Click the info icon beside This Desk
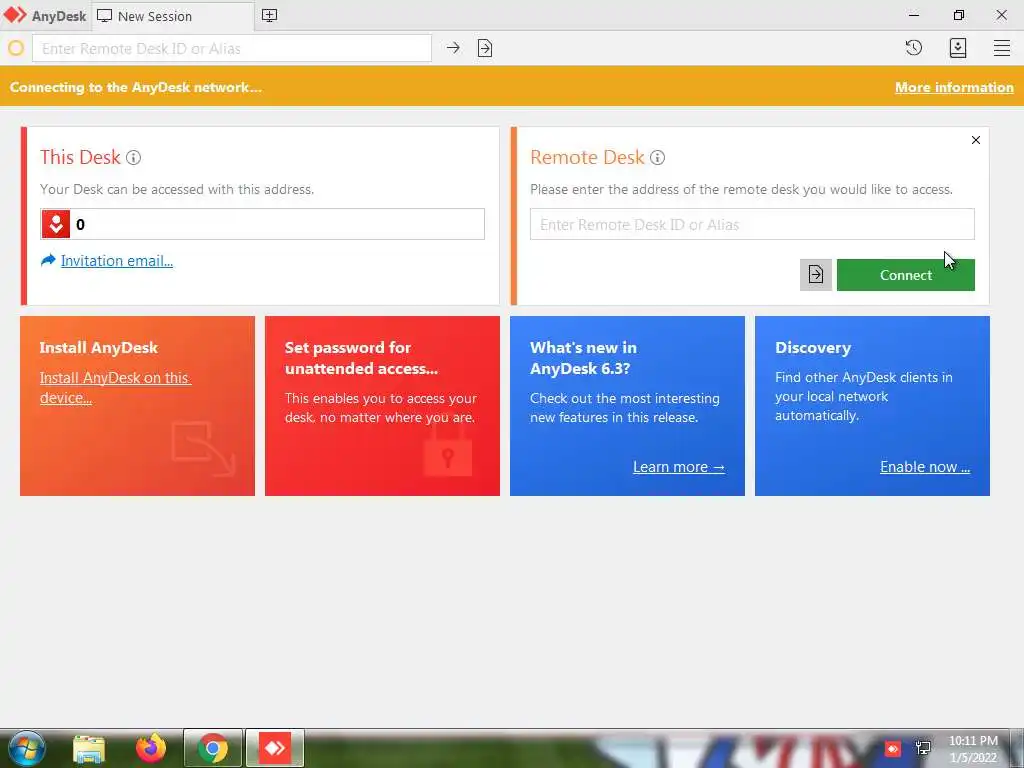 pos(133,157)
